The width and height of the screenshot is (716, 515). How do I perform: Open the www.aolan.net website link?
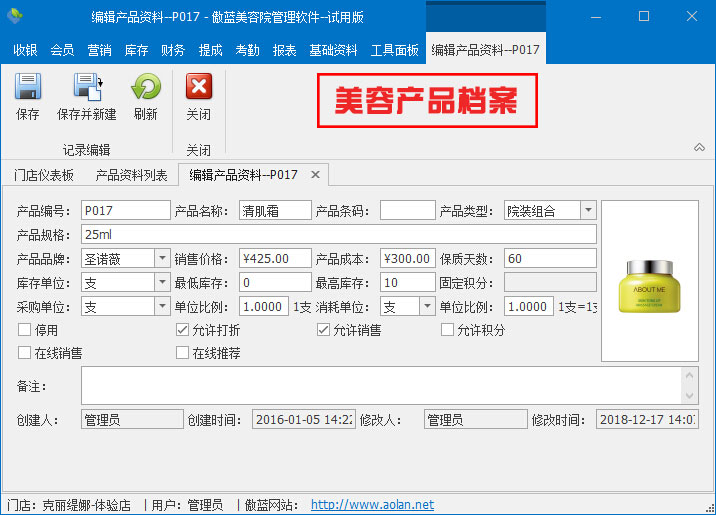[x=372, y=505]
